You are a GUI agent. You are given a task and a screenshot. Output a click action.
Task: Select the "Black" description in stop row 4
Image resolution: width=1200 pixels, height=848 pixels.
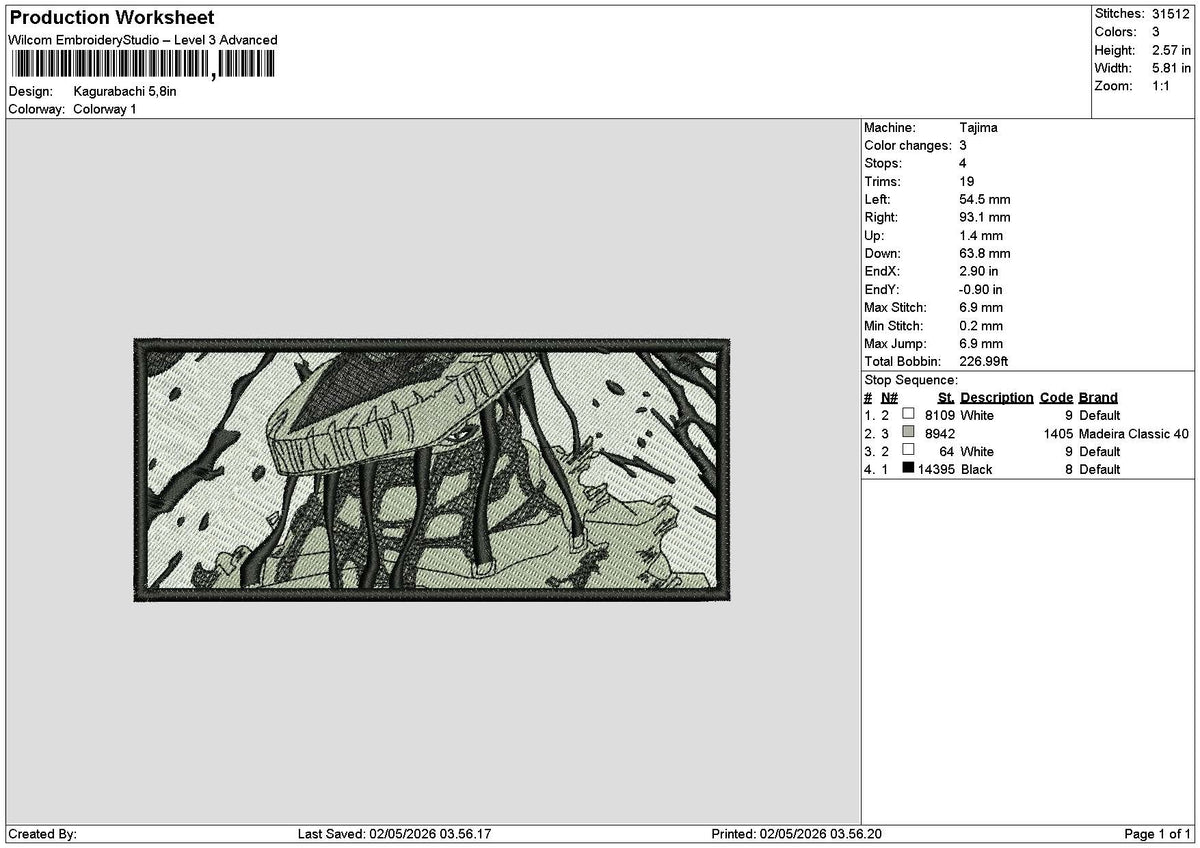point(977,469)
